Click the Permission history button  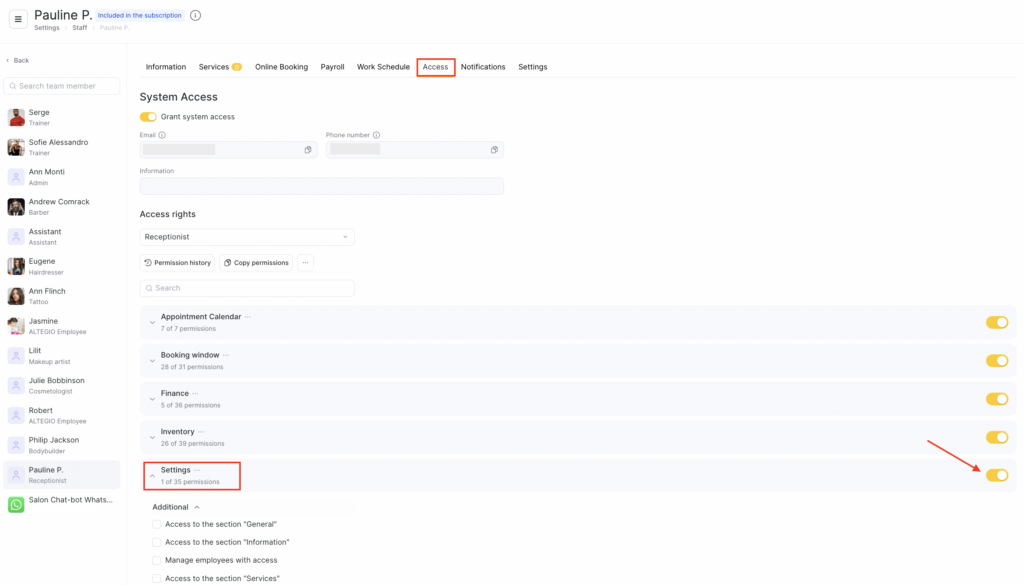tap(177, 263)
